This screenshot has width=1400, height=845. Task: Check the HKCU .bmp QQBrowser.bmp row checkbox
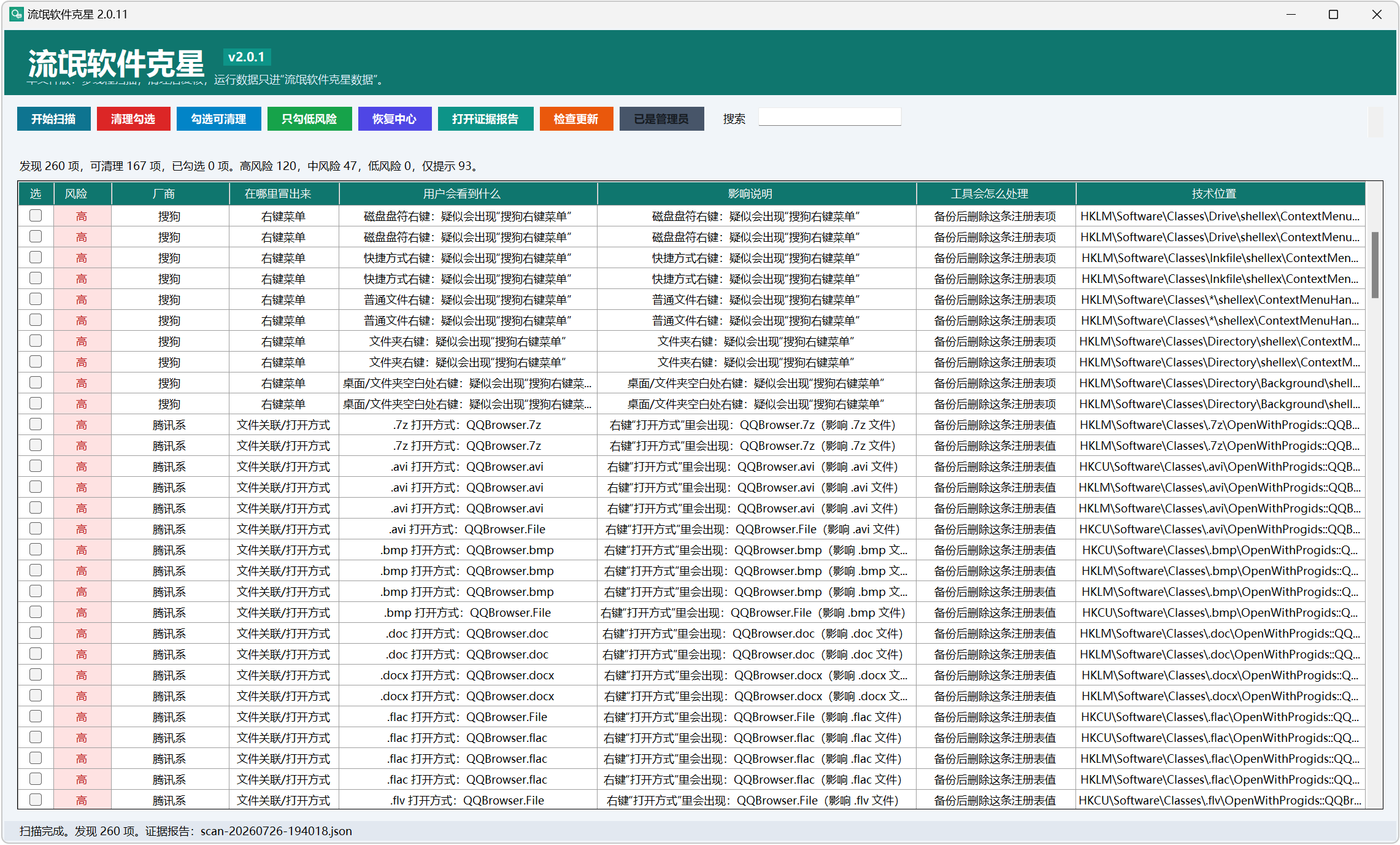pyautogui.click(x=36, y=550)
